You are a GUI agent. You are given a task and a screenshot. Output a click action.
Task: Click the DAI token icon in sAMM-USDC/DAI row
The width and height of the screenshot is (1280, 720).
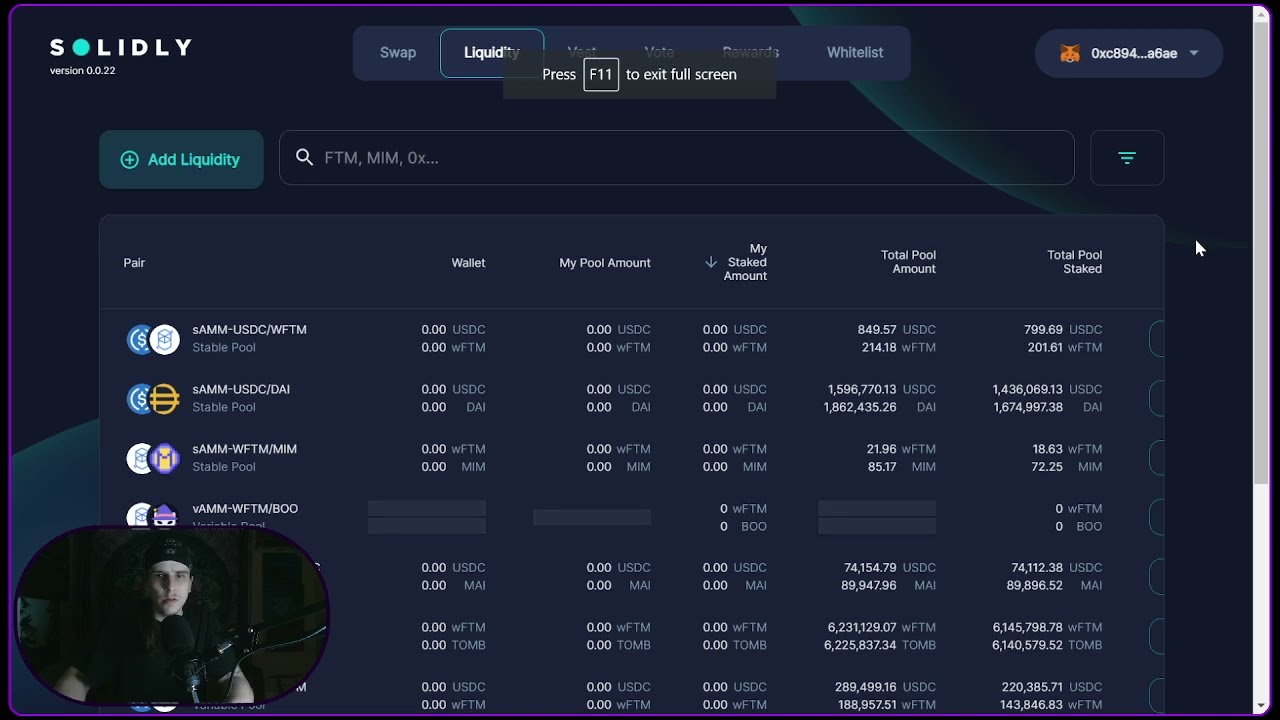[x=165, y=399]
